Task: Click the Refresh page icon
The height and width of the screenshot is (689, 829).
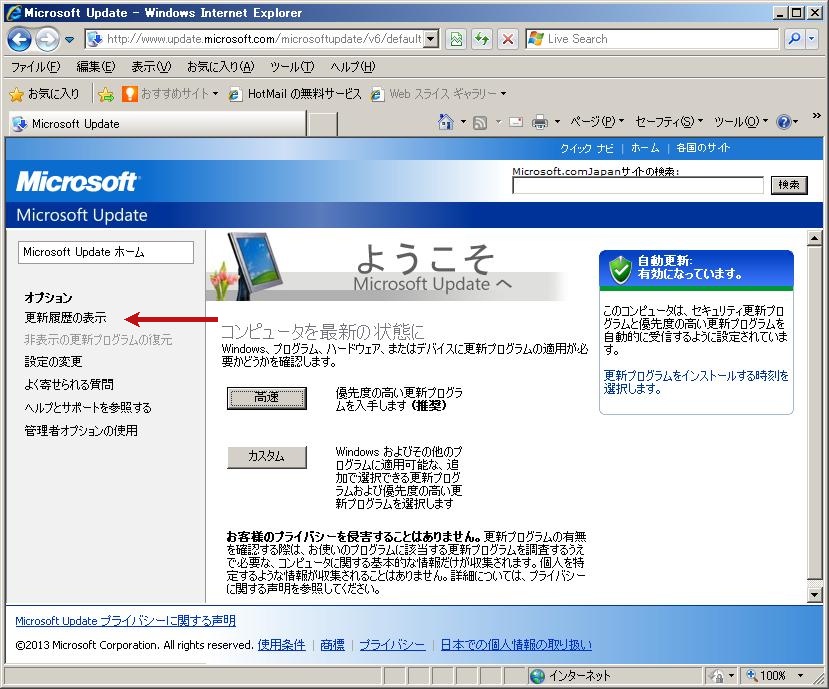Action: (482, 39)
